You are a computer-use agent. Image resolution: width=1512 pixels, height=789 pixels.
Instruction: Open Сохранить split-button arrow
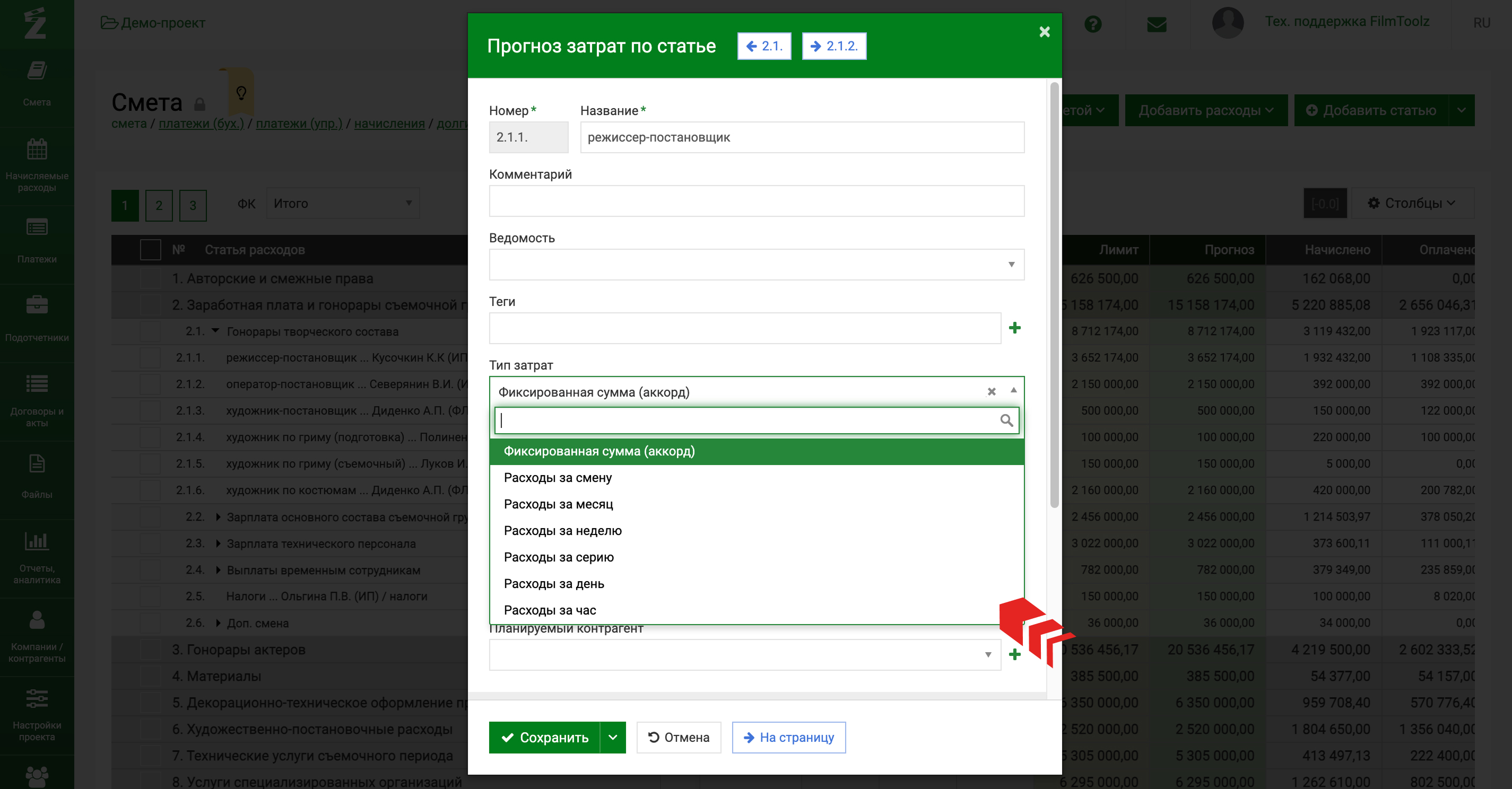tap(613, 737)
